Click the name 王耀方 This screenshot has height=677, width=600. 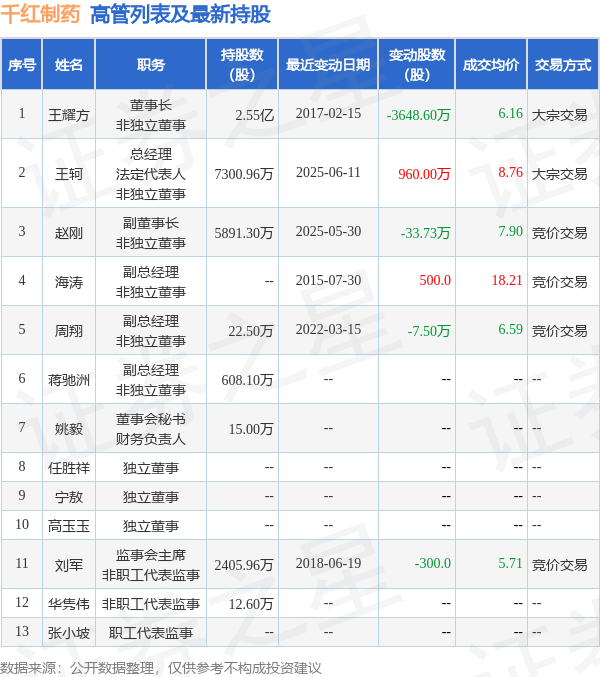69,115
